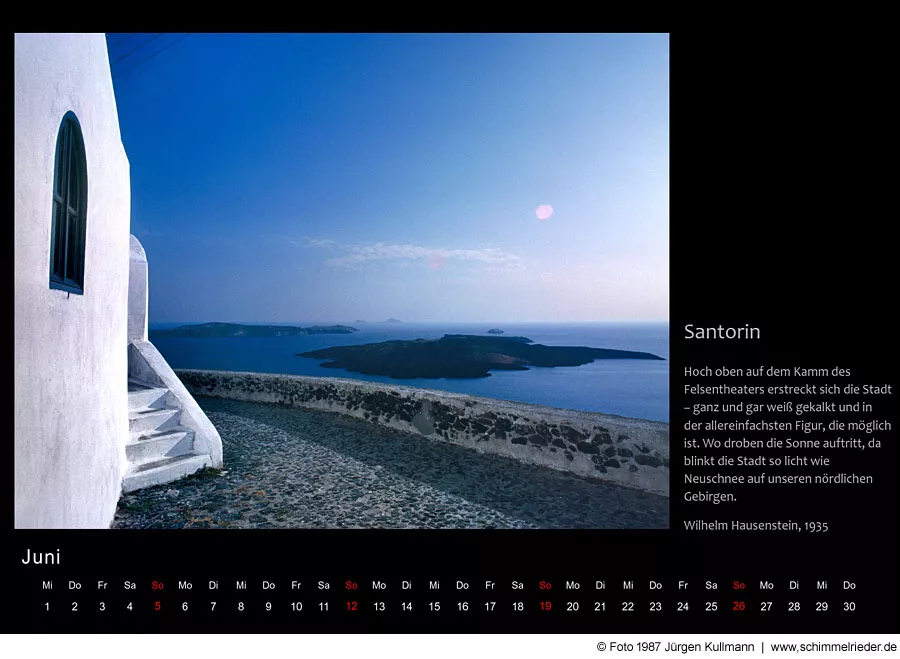This screenshot has width=900, height=659.
Task: Select date 22 in the calendar
Action: 628,606
